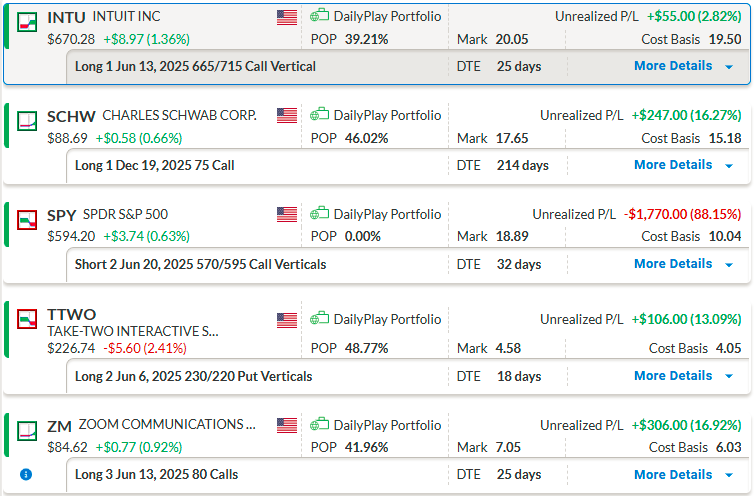Click TTWO price change -$5.60 (2.41%)

click(145, 348)
